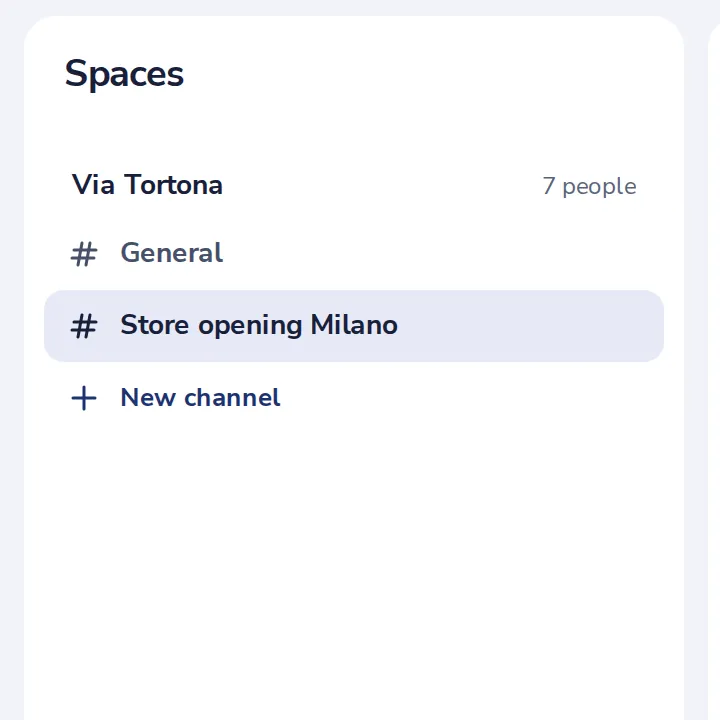Click the word opening in the selected channel
This screenshot has height=720, width=720.
click(x=250, y=326)
